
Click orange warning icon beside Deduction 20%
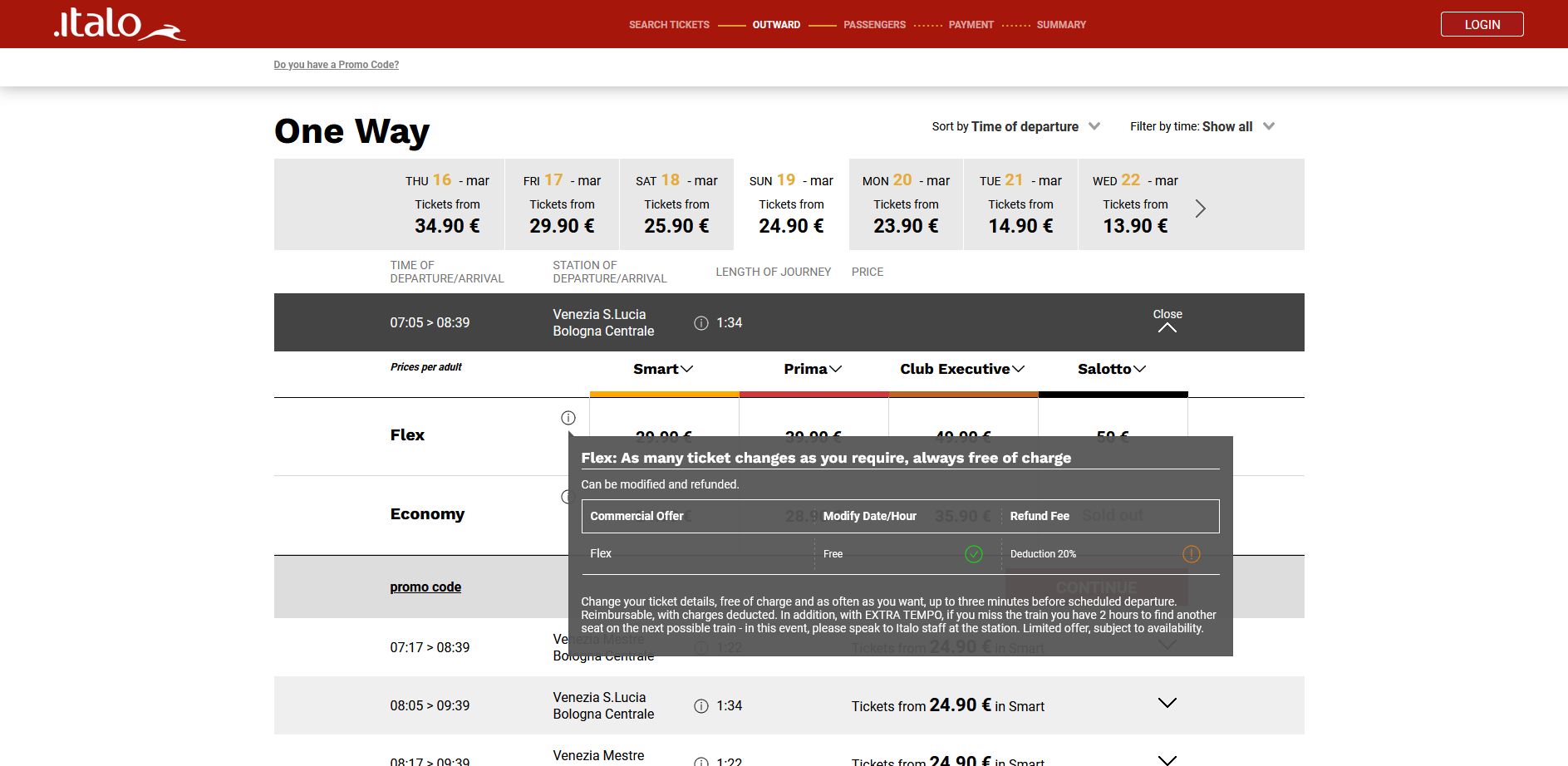[1191, 554]
